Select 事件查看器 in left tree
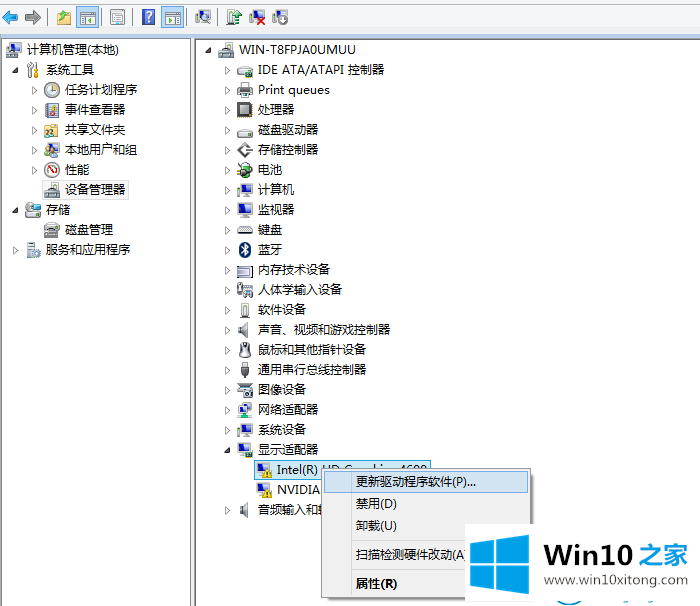The image size is (700, 606). (95, 110)
